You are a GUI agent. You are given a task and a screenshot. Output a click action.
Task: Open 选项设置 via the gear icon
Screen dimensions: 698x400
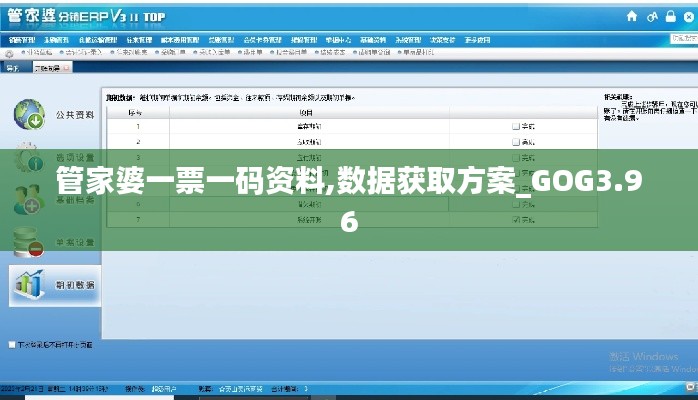pos(29,157)
